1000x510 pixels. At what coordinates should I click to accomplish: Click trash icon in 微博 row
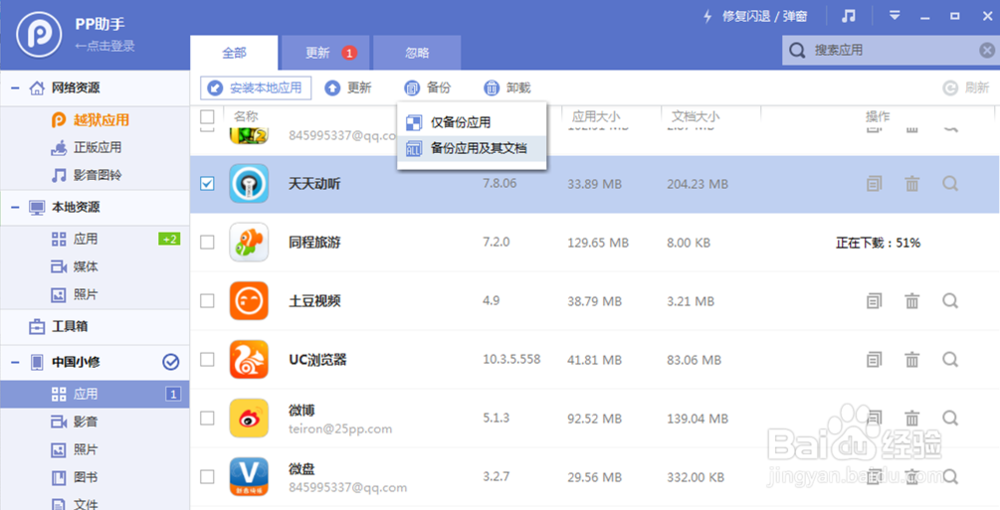click(x=912, y=418)
